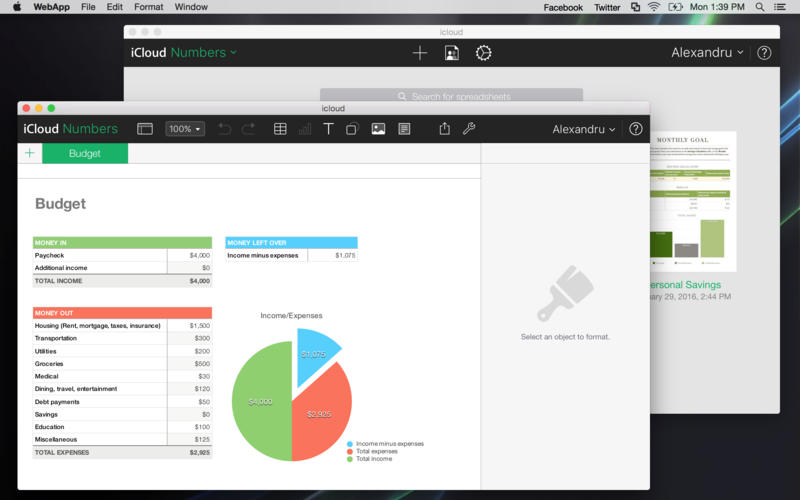The image size is (800, 500).
Task: Click the Share icon in front window
Action: click(x=445, y=129)
